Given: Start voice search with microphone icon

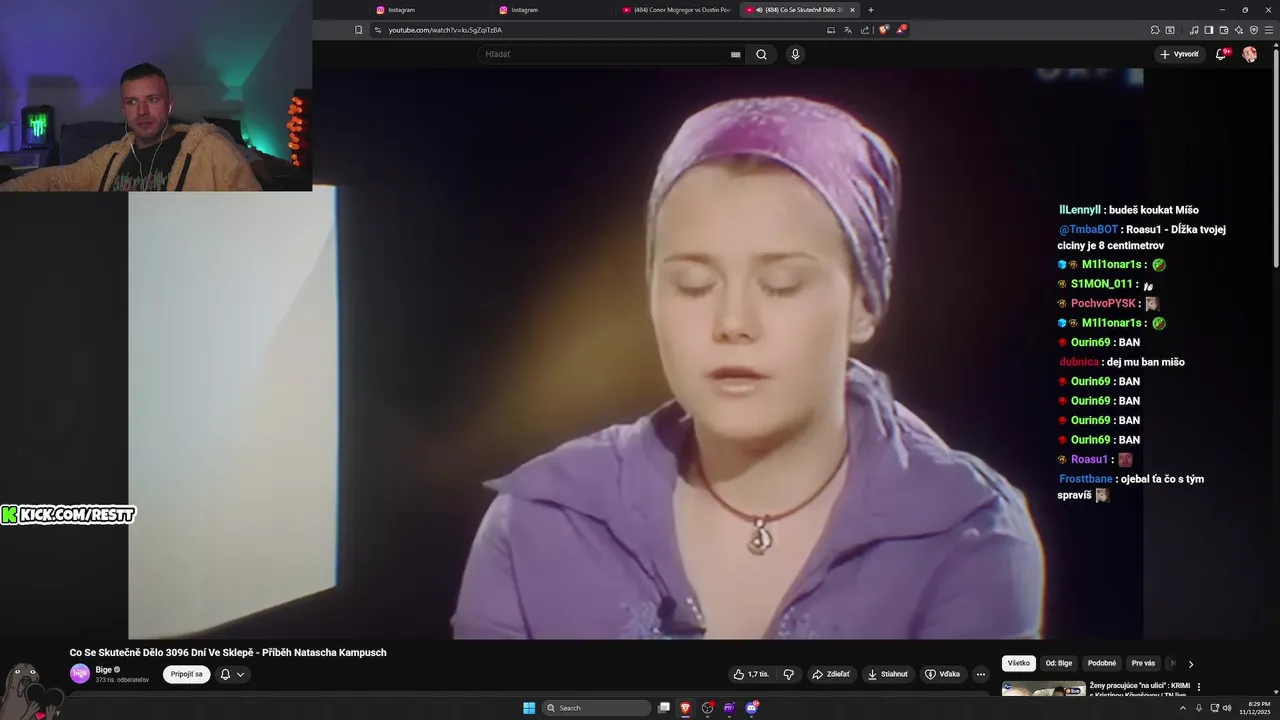Looking at the screenshot, I should click(x=795, y=54).
